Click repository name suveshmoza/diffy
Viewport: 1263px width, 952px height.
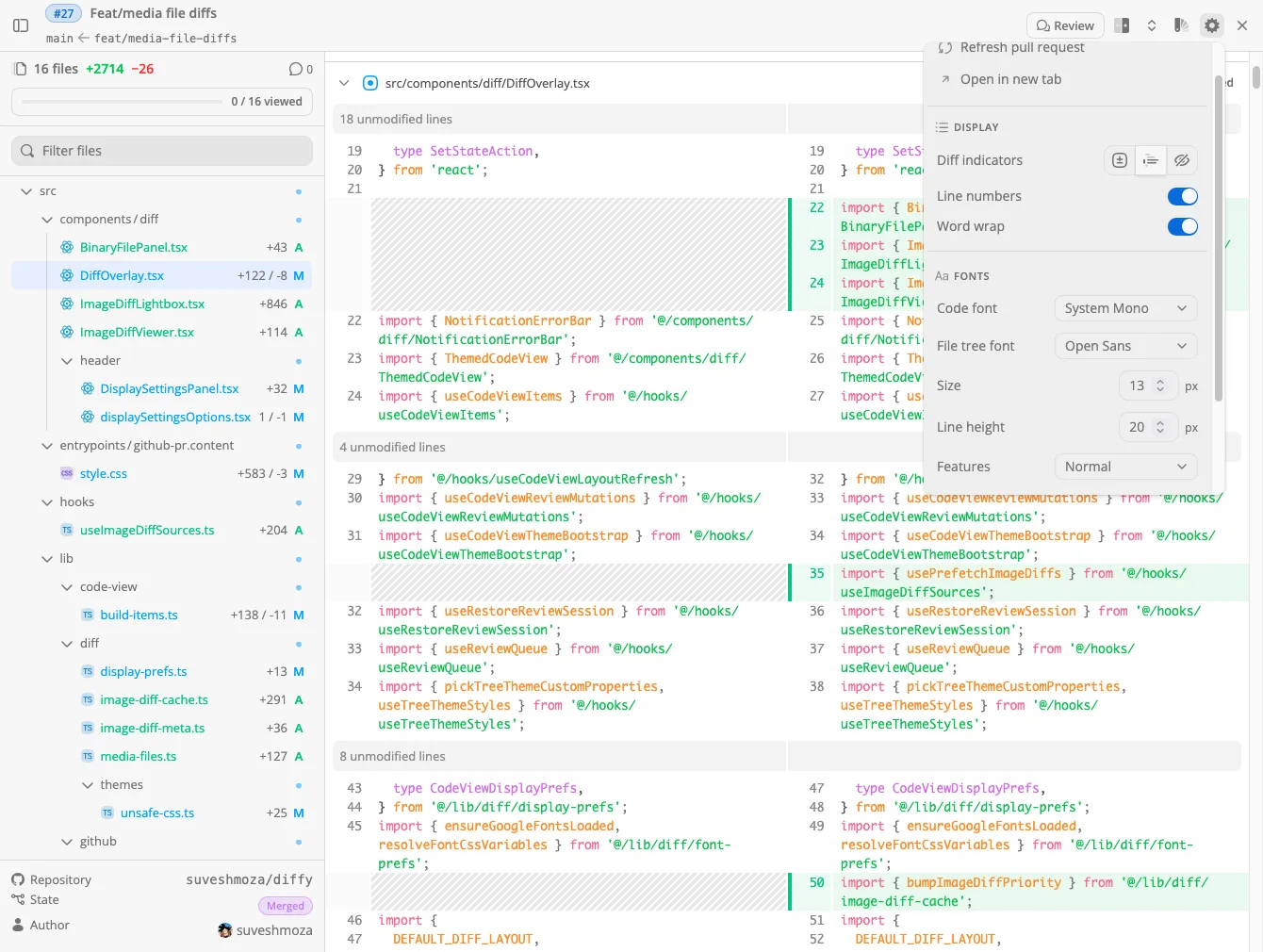[249, 879]
